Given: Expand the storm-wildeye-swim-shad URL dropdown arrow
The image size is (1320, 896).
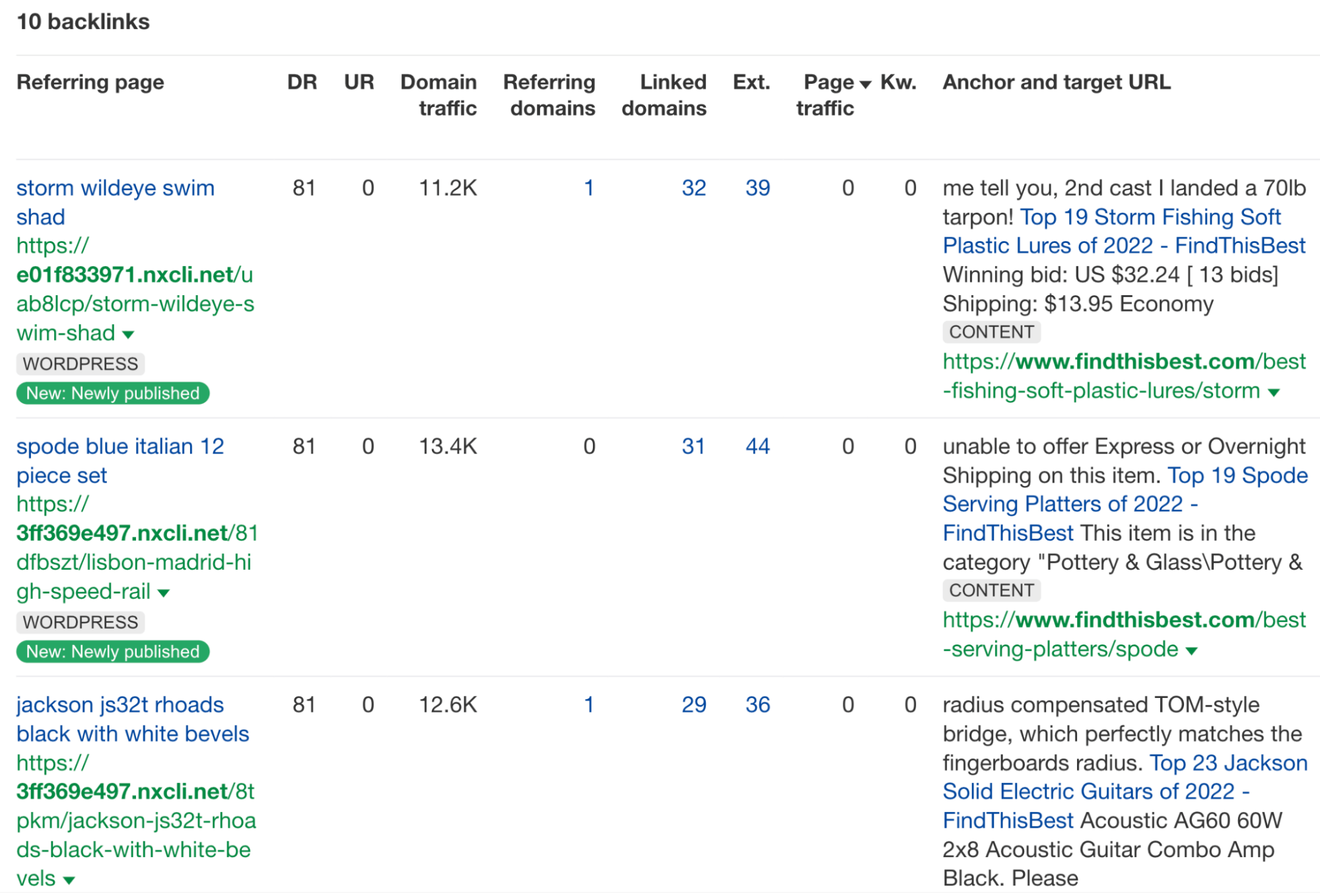Looking at the screenshot, I should point(127,335).
